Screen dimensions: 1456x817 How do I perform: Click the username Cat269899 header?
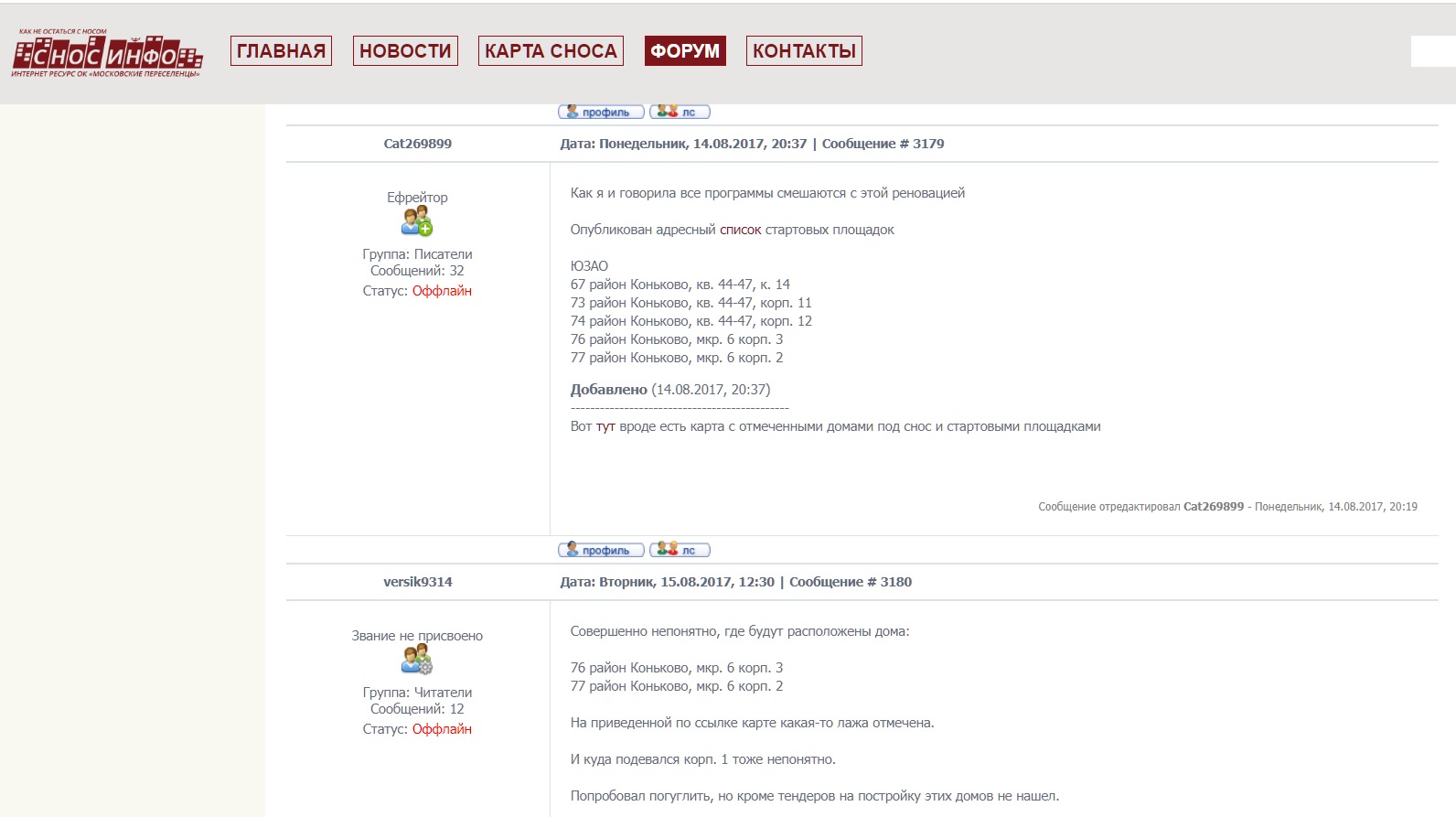pos(418,144)
